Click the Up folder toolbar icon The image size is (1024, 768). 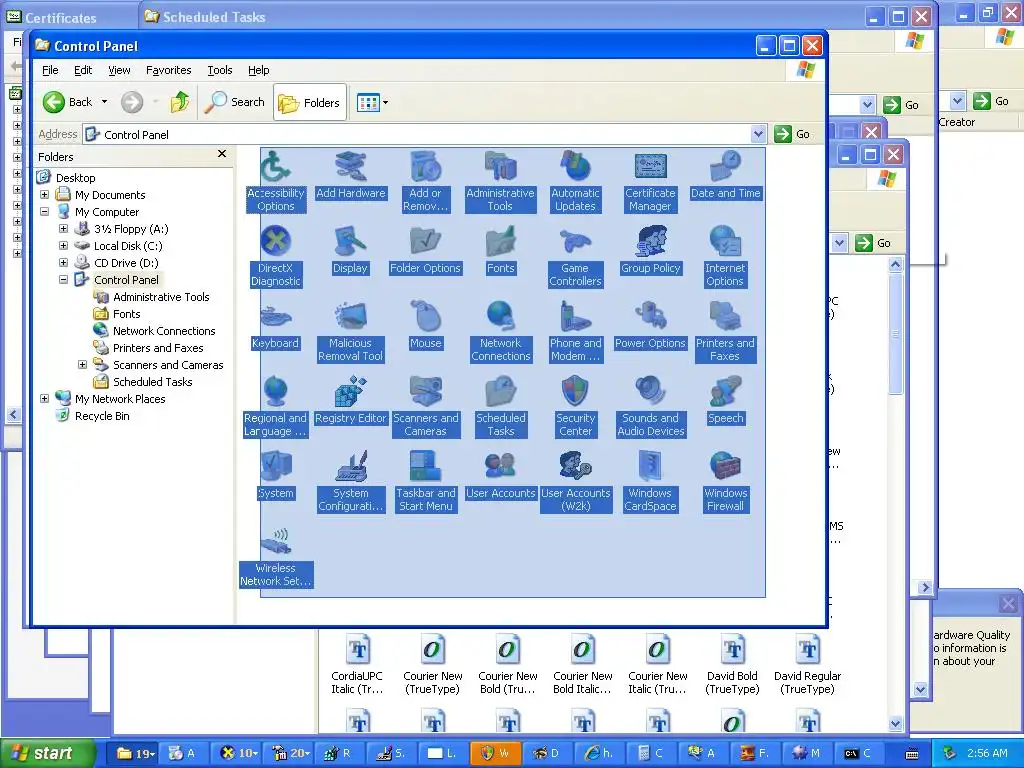click(180, 102)
